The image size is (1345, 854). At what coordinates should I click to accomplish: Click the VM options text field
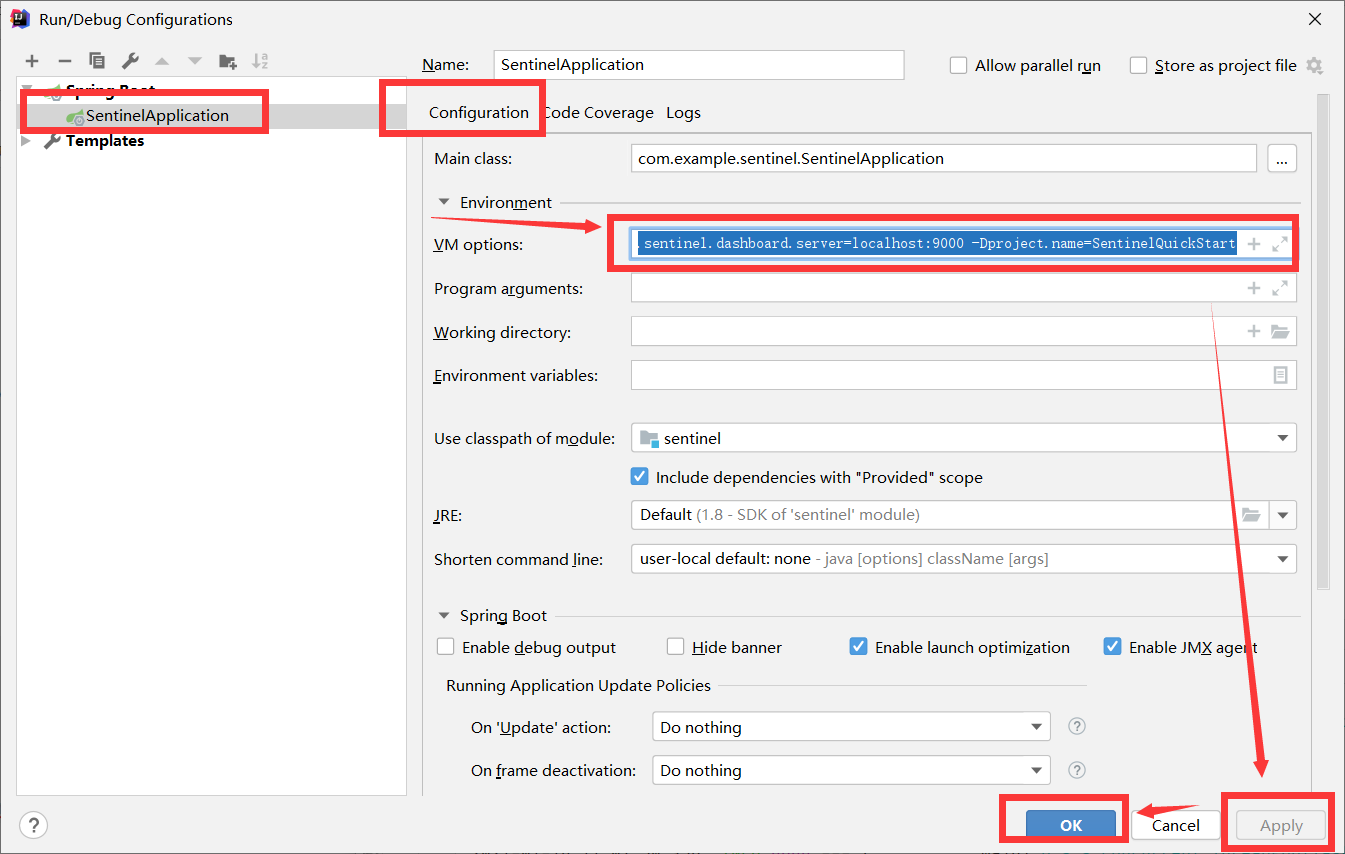point(936,244)
